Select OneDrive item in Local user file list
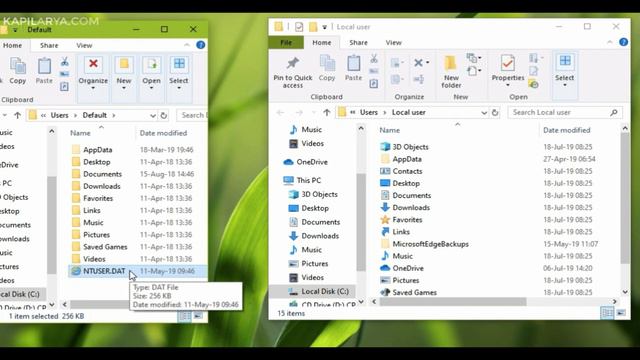This screenshot has width=640, height=360. [x=408, y=268]
